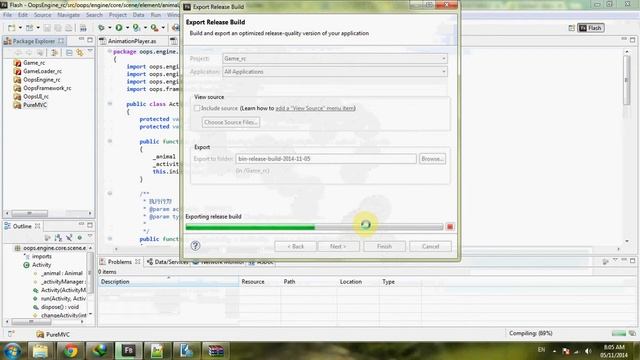Maximize the Package Explorer panel
The width and height of the screenshot is (640, 360).
point(90,40)
